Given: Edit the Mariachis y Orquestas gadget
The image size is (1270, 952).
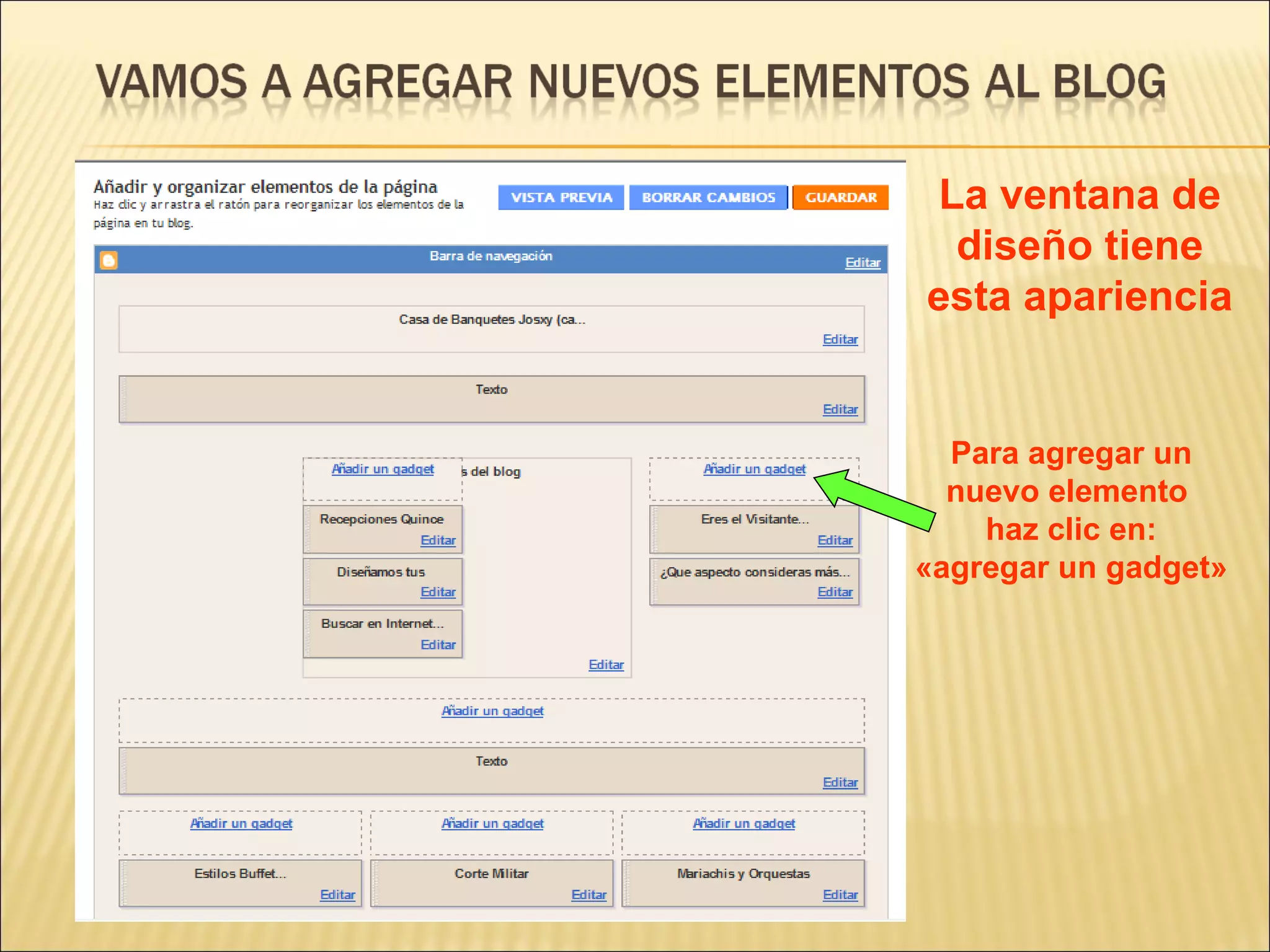Looking at the screenshot, I should [840, 895].
